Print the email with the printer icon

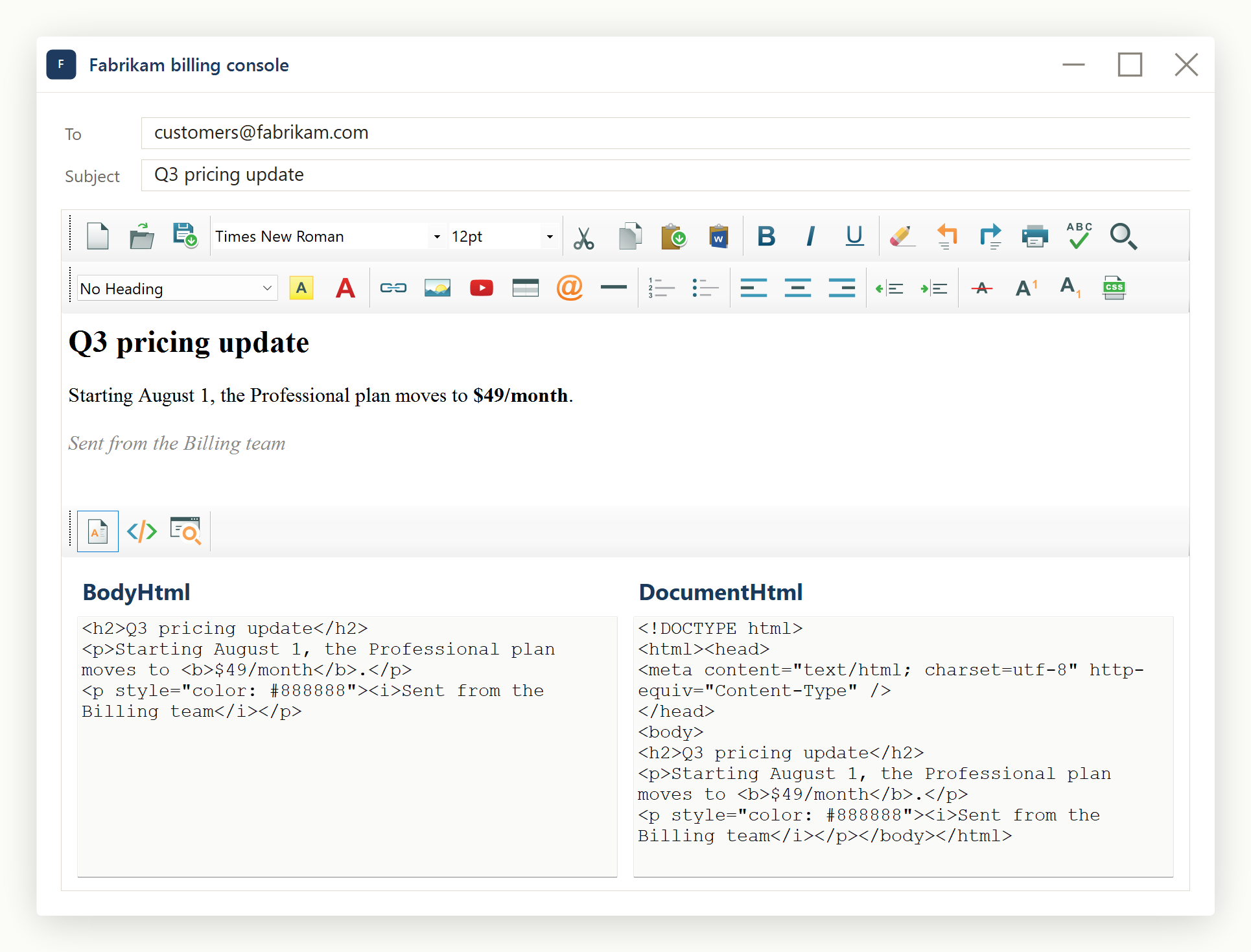(x=1035, y=237)
